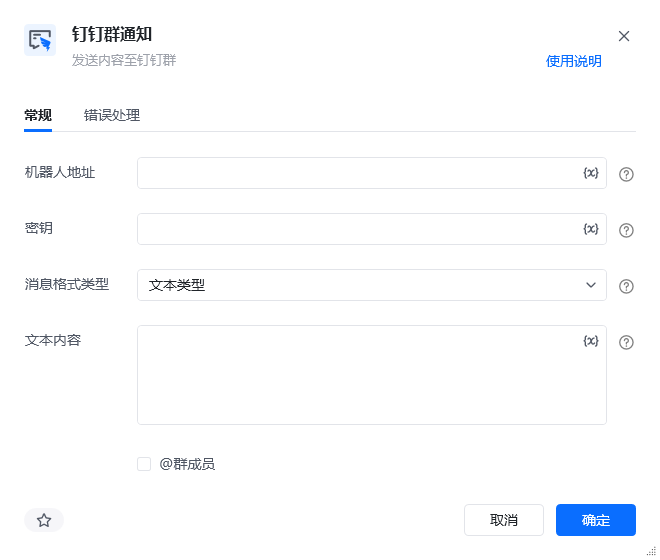Show help for 消息格式类型
This screenshot has width=660, height=560.
(626, 286)
